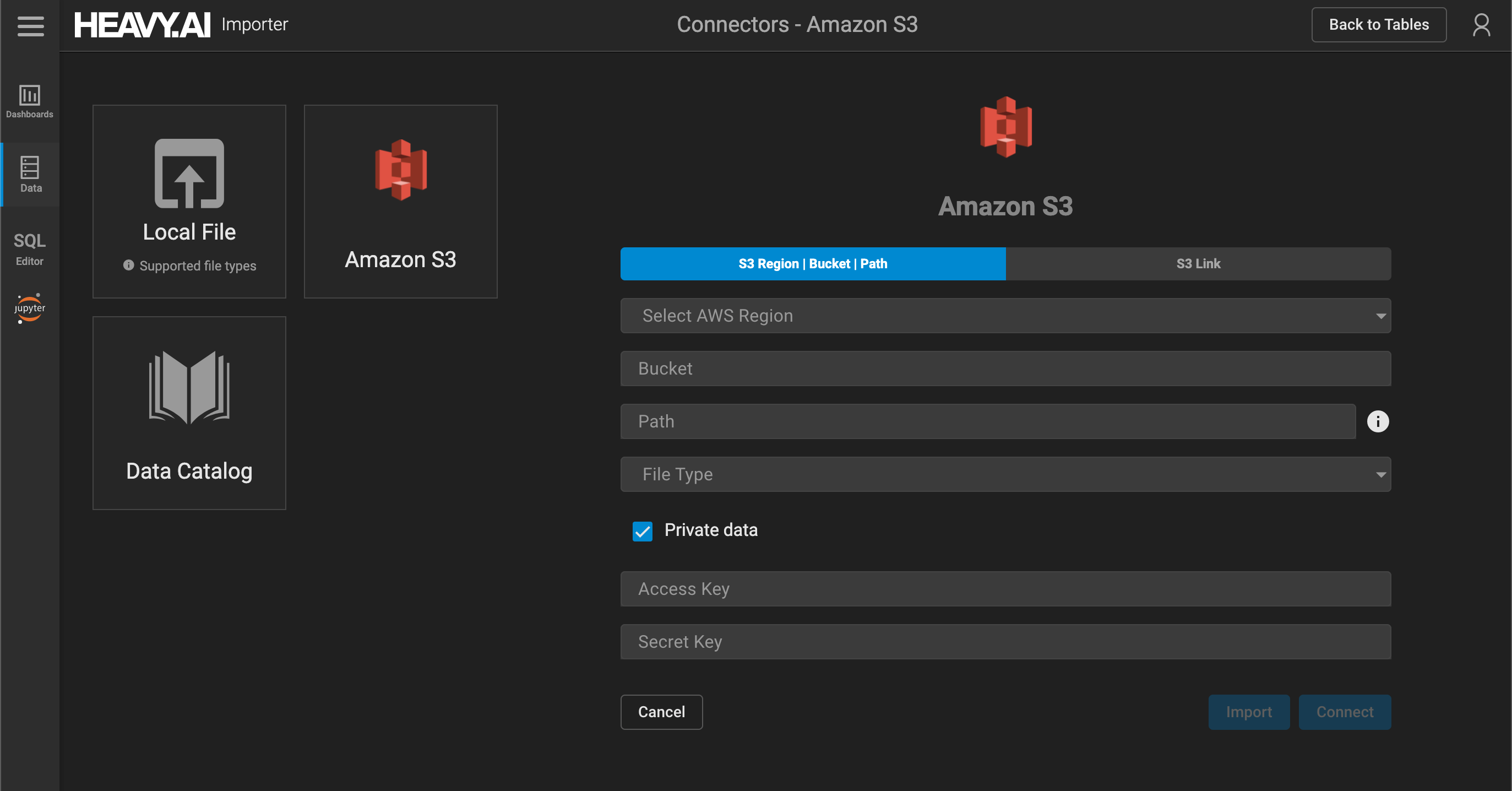Image resolution: width=1512 pixels, height=791 pixels.
Task: Click the Supported file types link
Action: point(197,266)
